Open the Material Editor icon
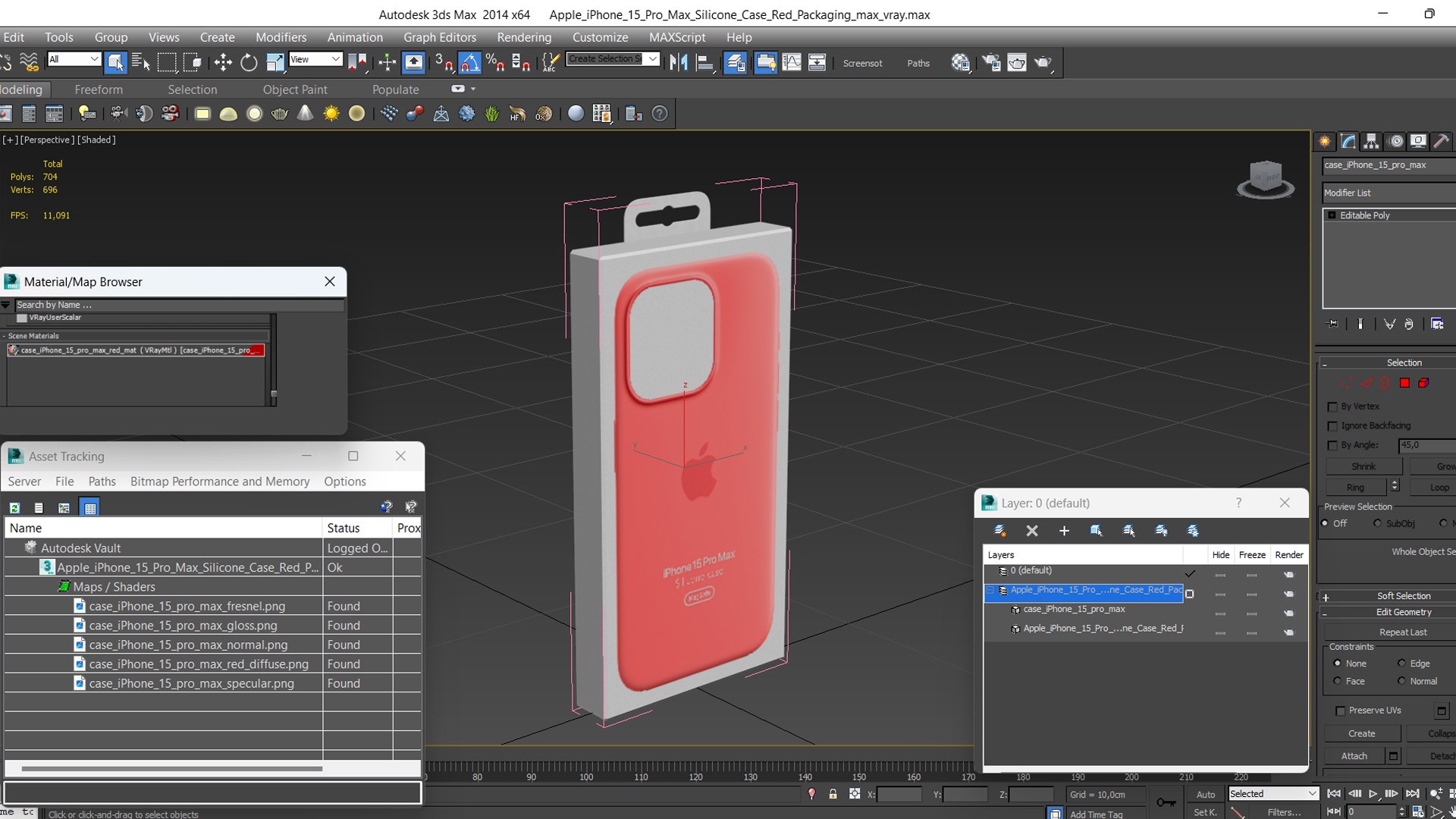 coord(960,62)
